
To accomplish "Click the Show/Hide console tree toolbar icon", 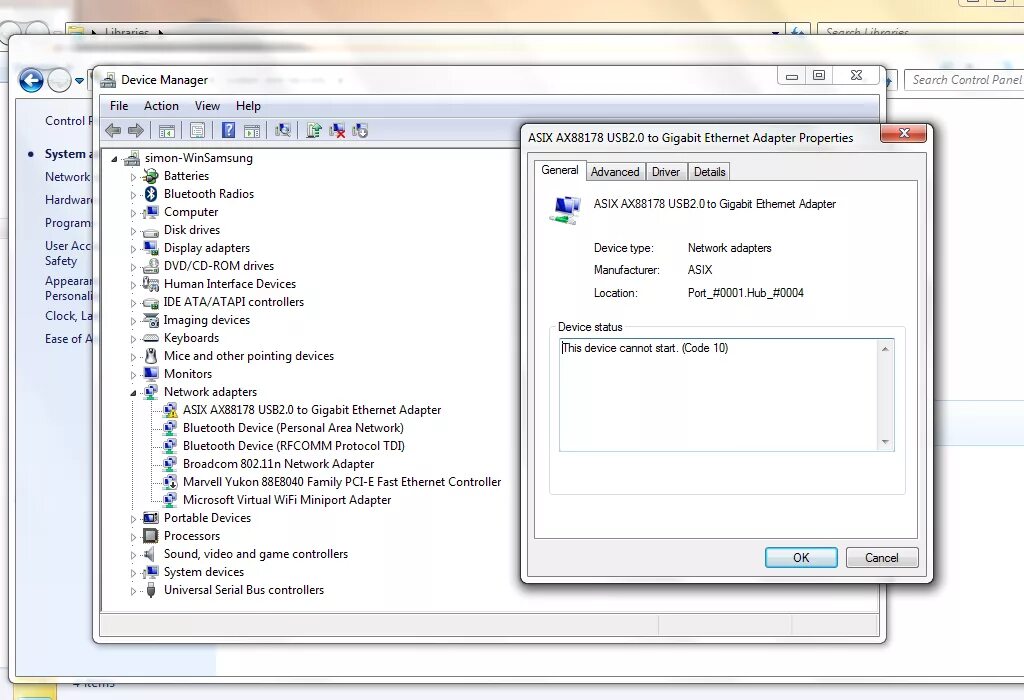I will 167,131.
